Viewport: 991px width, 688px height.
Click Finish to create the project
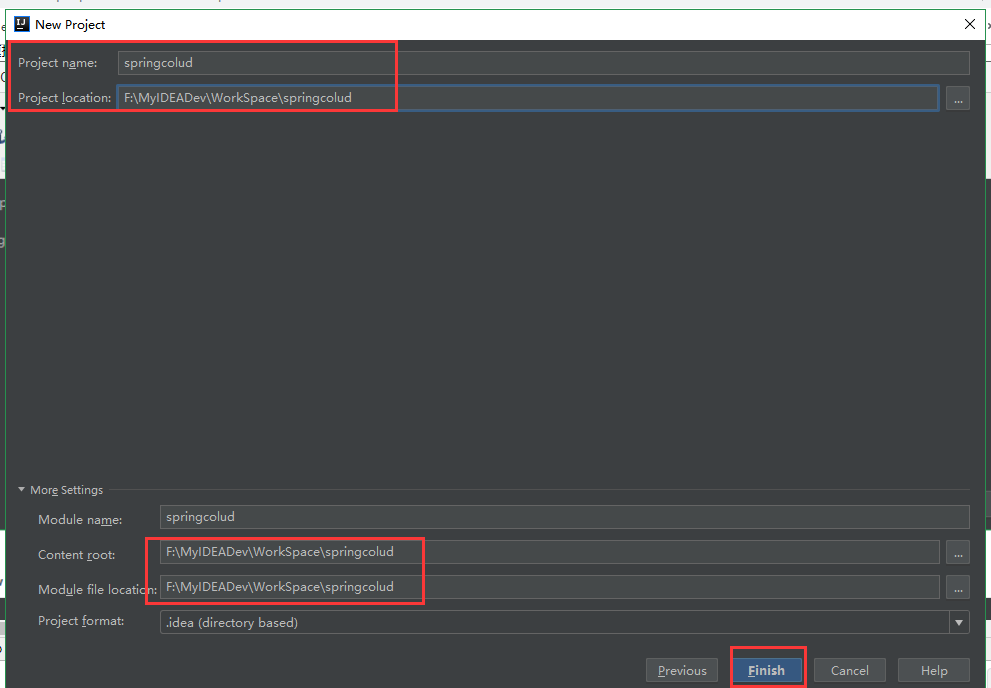click(767, 670)
